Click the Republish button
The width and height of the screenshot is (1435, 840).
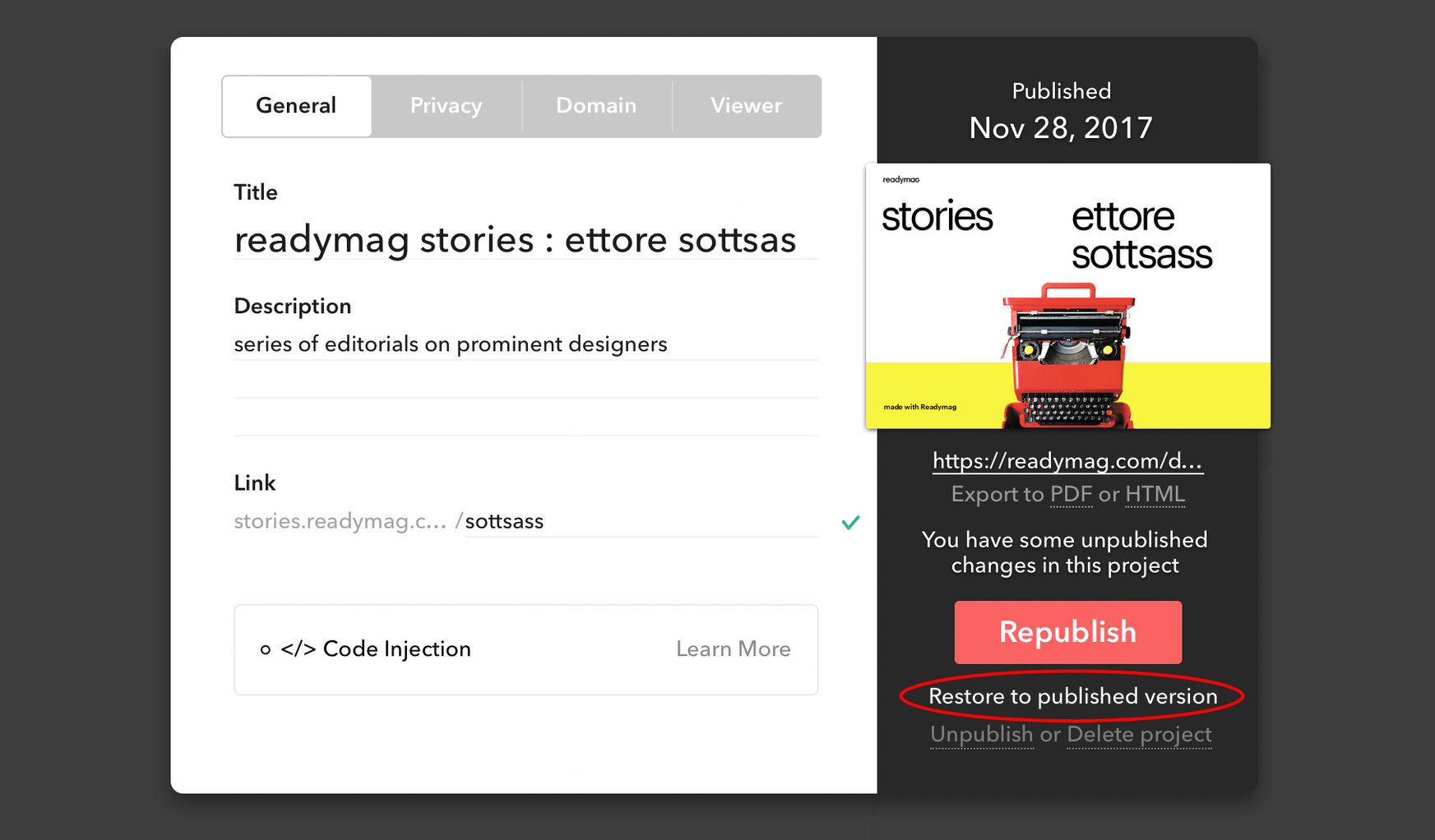[1067, 632]
